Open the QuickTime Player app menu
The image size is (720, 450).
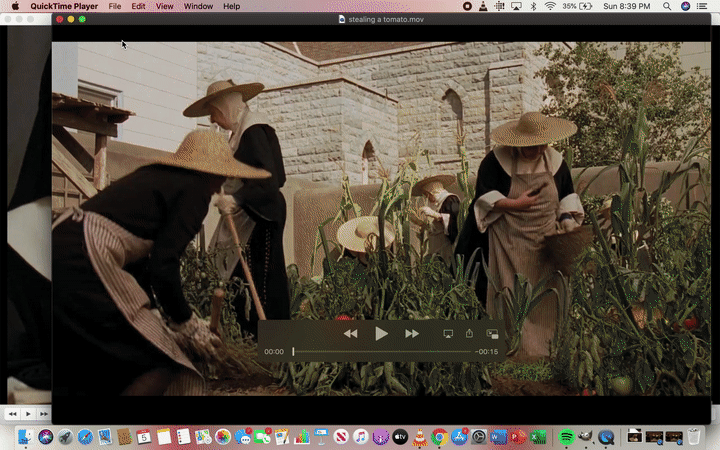[x=63, y=6]
